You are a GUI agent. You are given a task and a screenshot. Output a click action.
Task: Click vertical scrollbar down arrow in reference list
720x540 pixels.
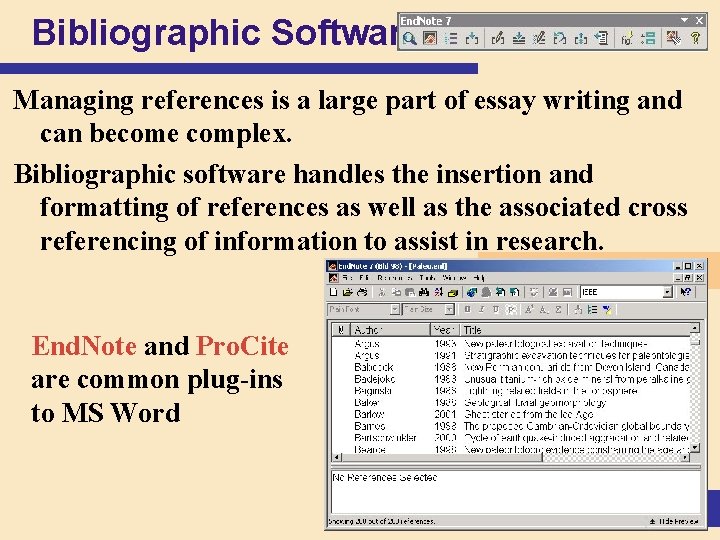(695, 447)
